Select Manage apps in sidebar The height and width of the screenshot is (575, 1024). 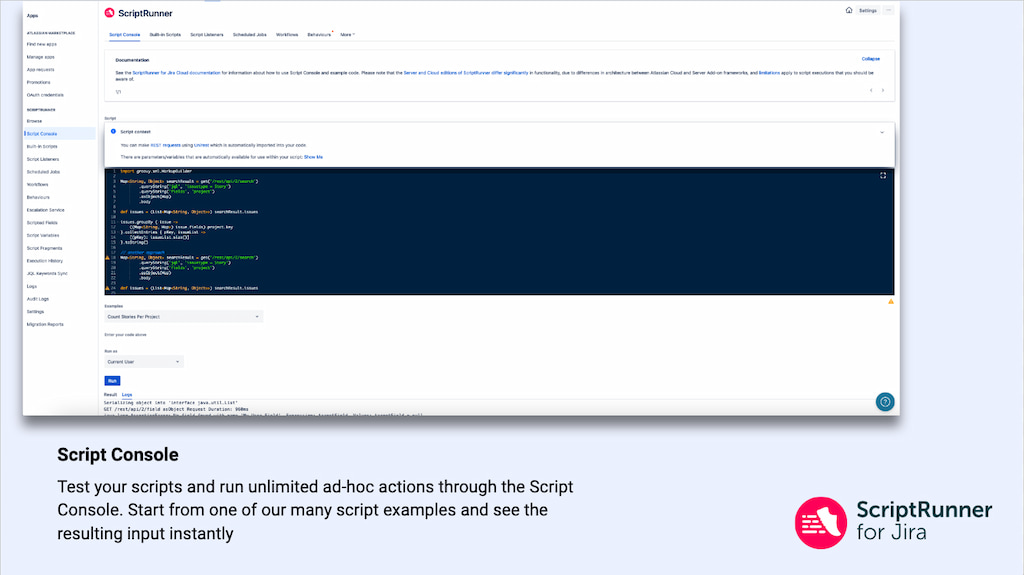[x=40, y=57]
